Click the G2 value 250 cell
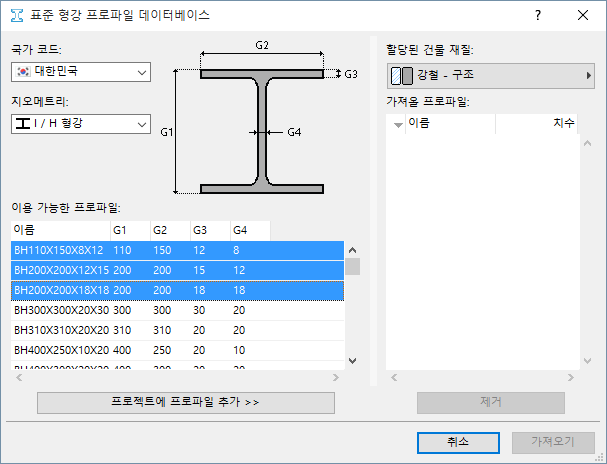This screenshot has height=464, width=607. [162, 351]
